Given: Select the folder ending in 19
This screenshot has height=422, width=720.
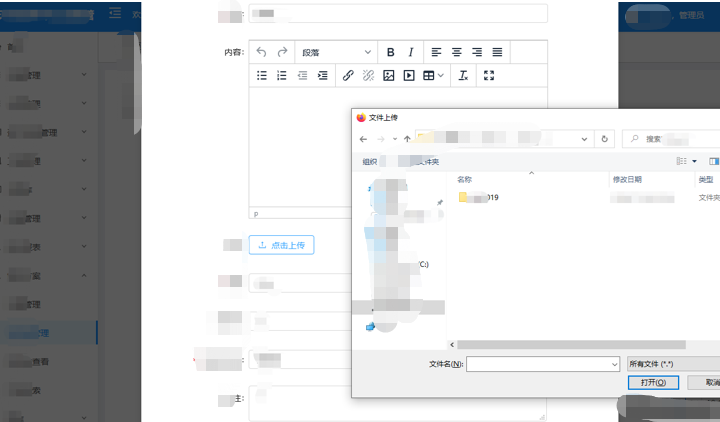Looking at the screenshot, I should (x=479, y=197).
